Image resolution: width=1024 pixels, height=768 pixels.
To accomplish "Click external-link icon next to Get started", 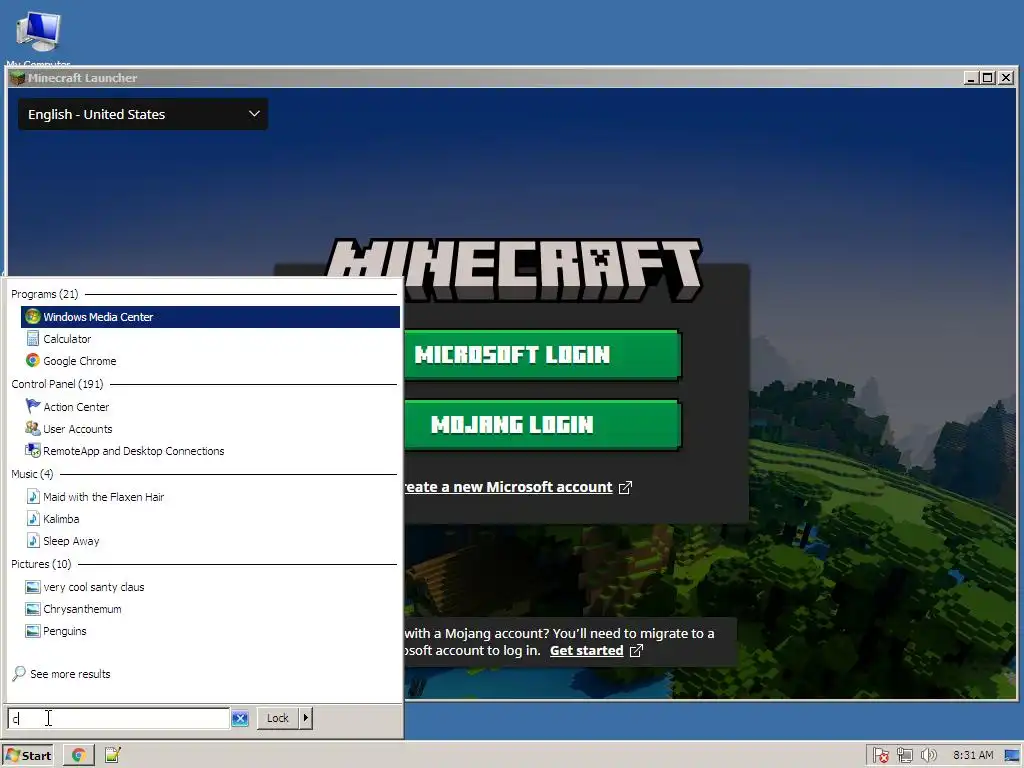I will click(x=636, y=650).
